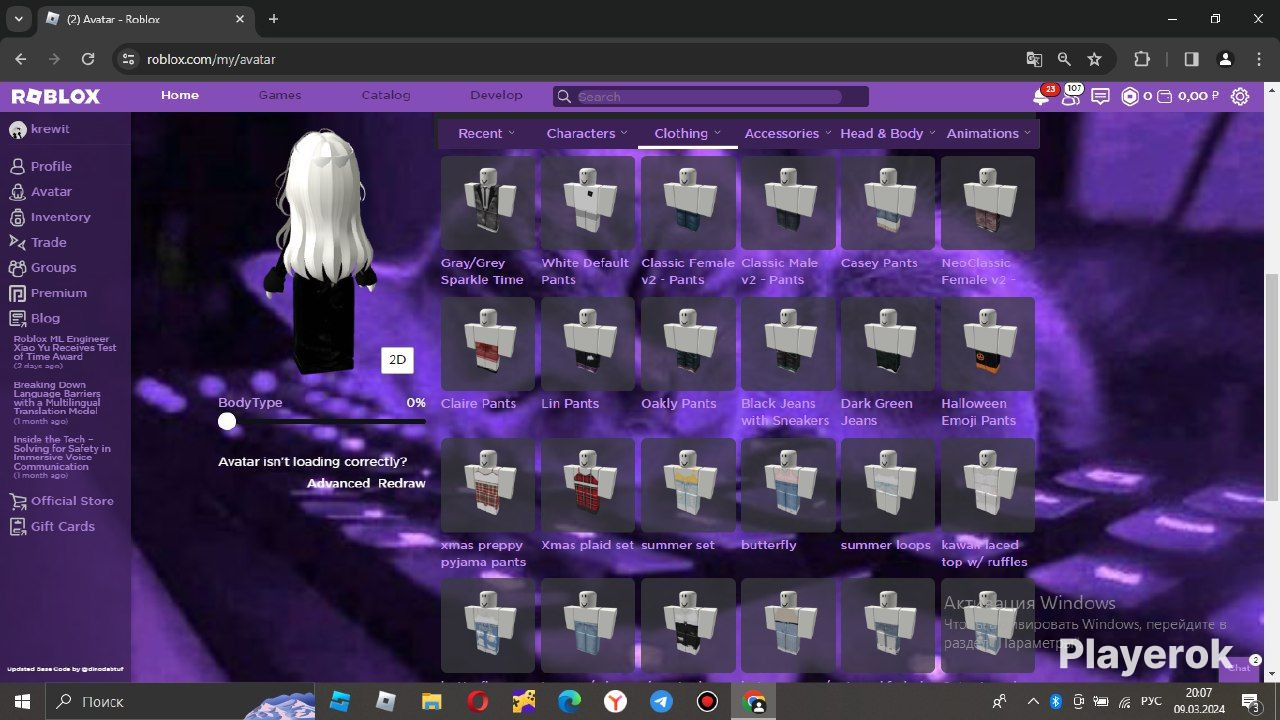
Task: Focus the Roblox search field
Action: click(x=710, y=97)
